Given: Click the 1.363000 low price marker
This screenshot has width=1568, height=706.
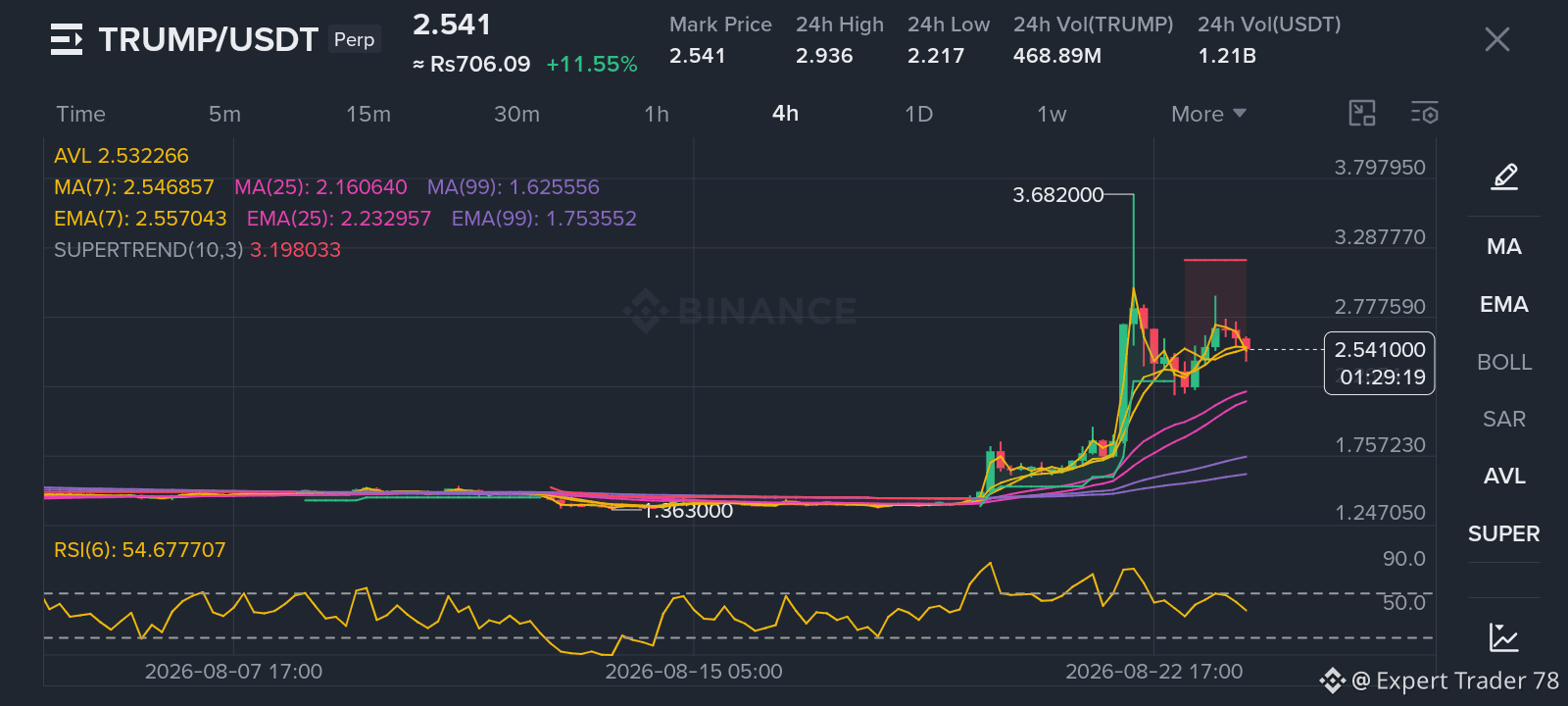Looking at the screenshot, I should click(x=688, y=511).
